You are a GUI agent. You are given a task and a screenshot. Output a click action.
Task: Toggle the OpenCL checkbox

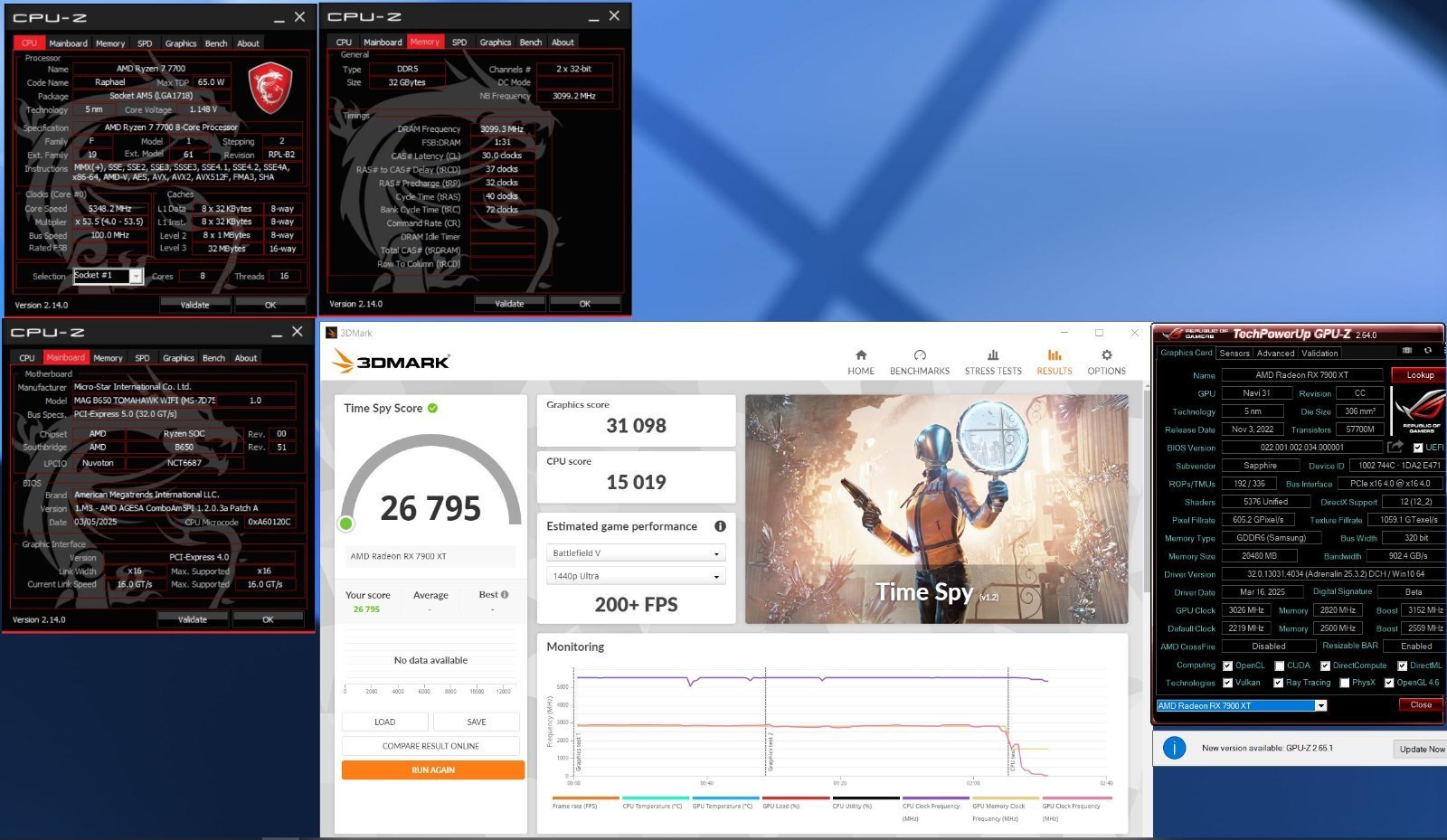[x=1227, y=665]
